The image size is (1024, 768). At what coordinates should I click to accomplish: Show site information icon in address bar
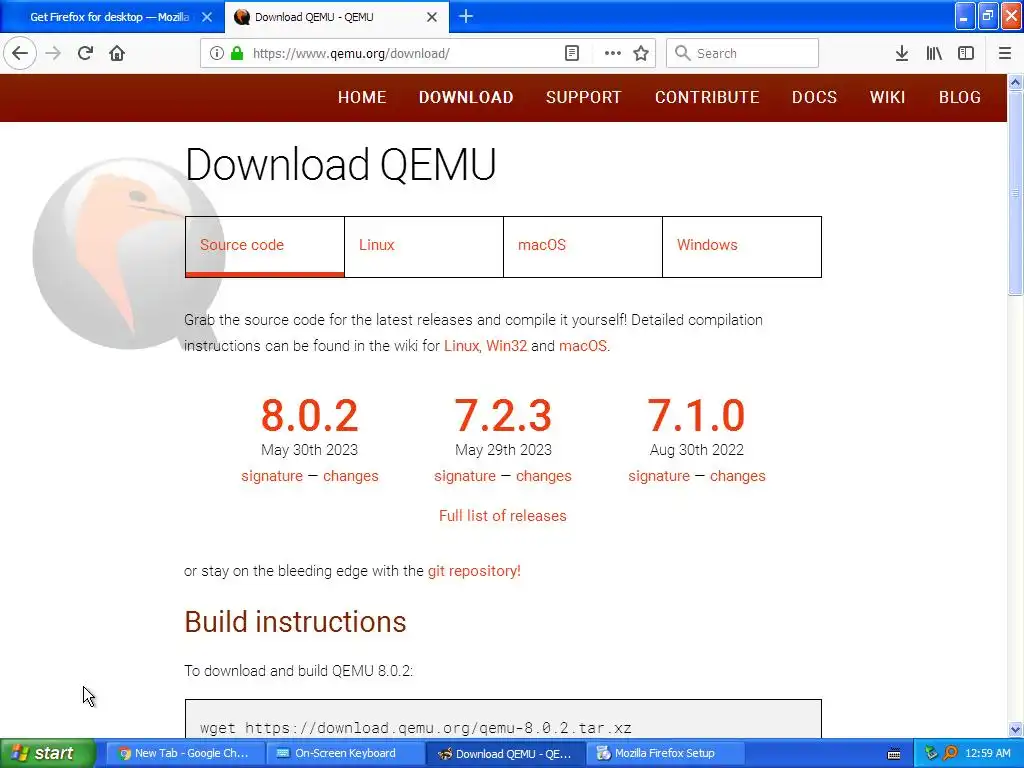(216, 53)
